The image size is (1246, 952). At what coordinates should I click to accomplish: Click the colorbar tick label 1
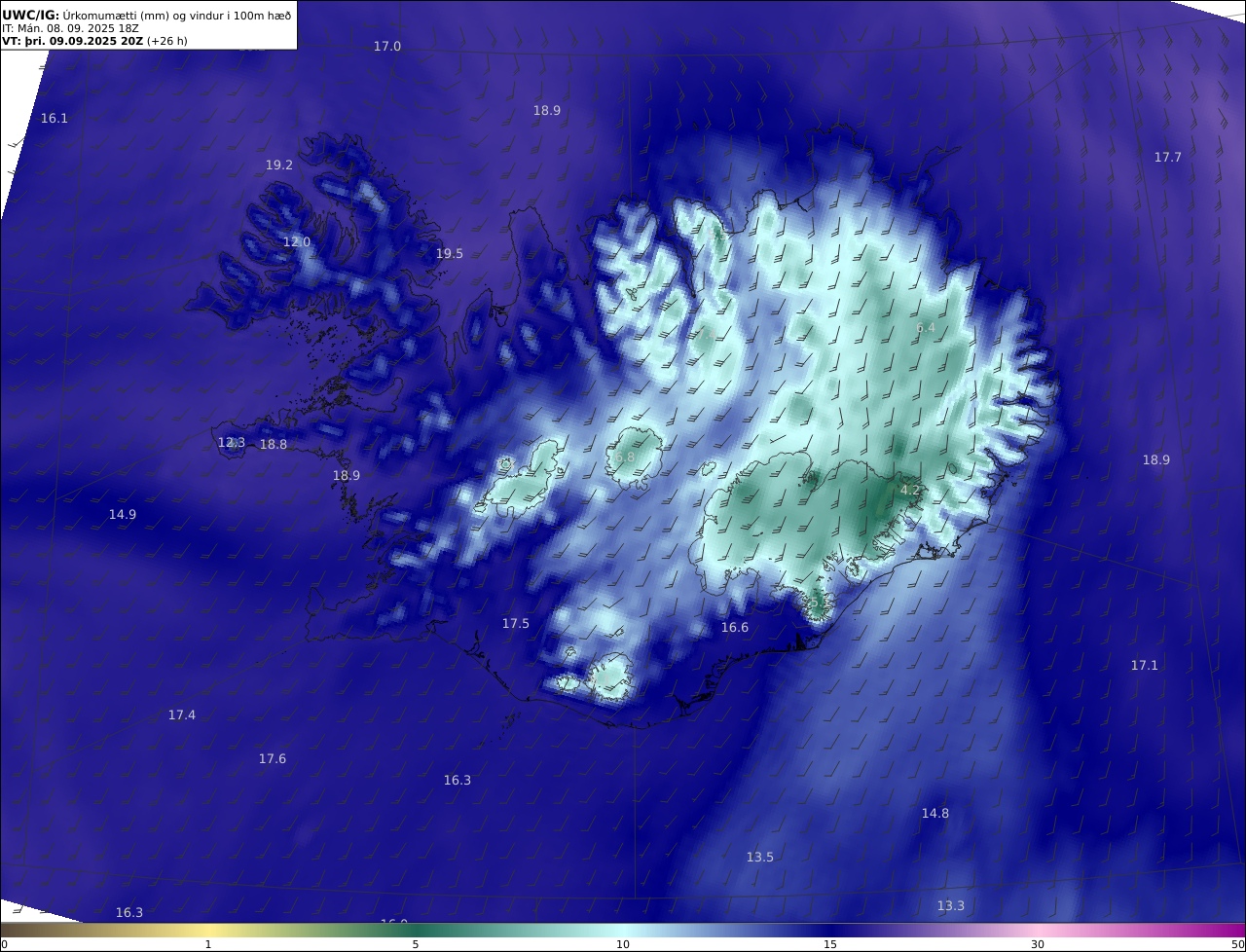208,945
